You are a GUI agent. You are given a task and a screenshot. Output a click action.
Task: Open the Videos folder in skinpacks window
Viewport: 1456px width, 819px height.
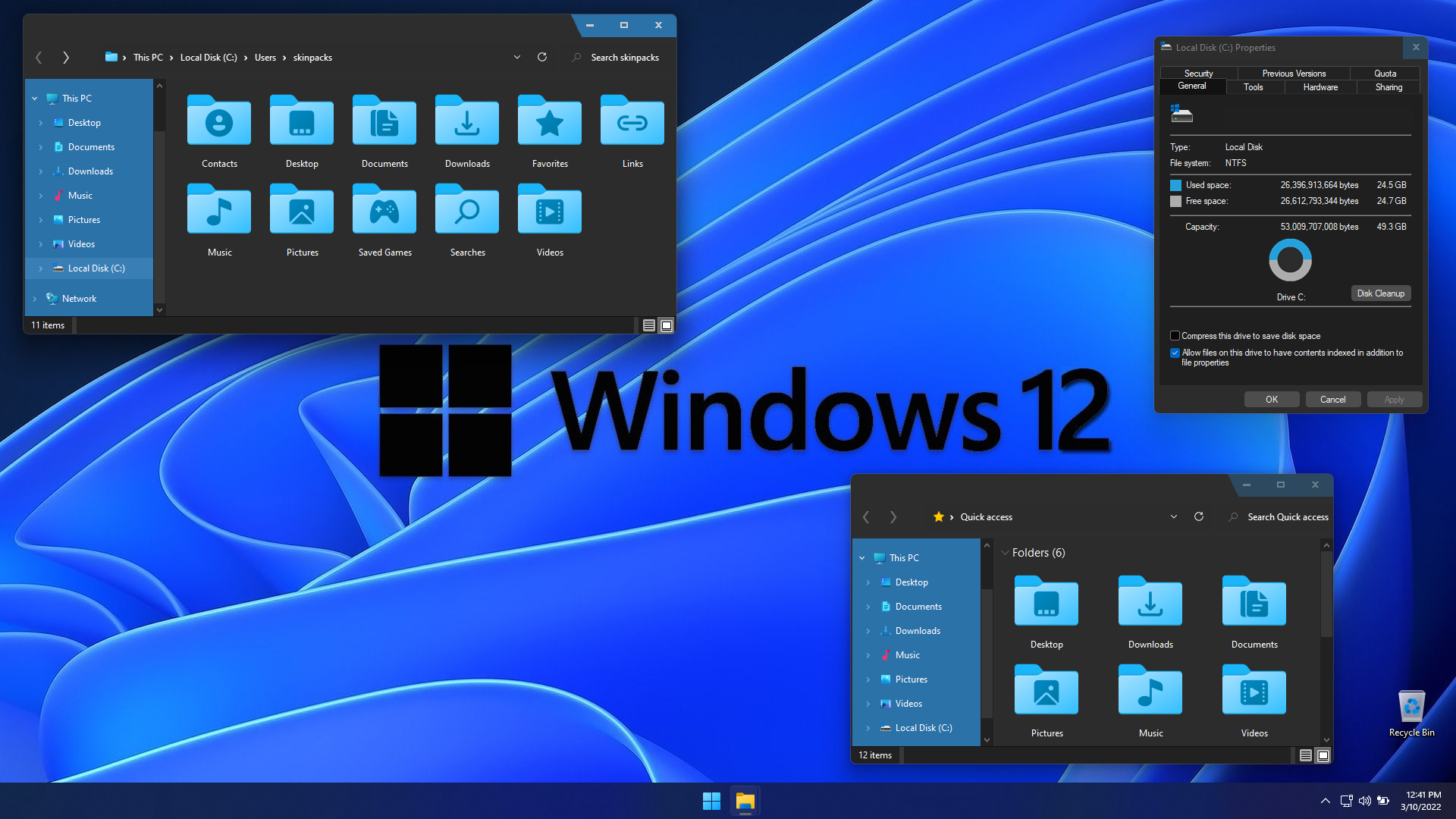550,219
